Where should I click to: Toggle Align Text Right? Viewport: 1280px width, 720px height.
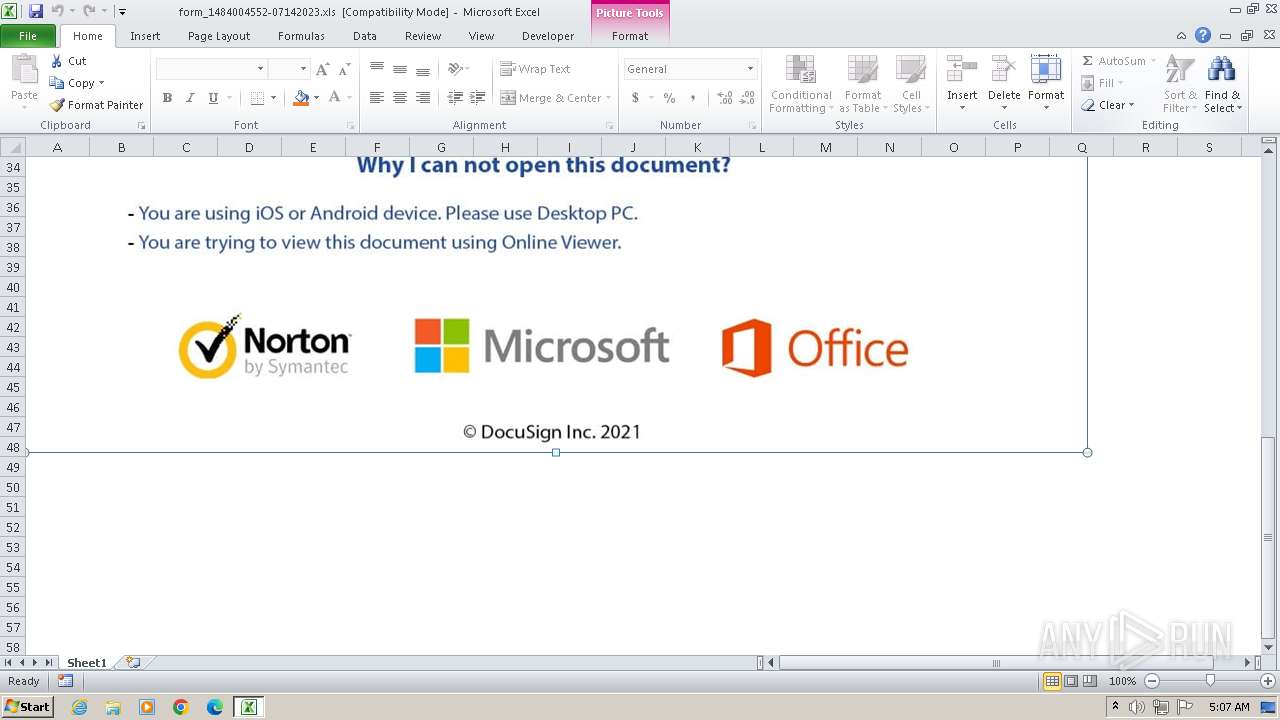pos(423,98)
